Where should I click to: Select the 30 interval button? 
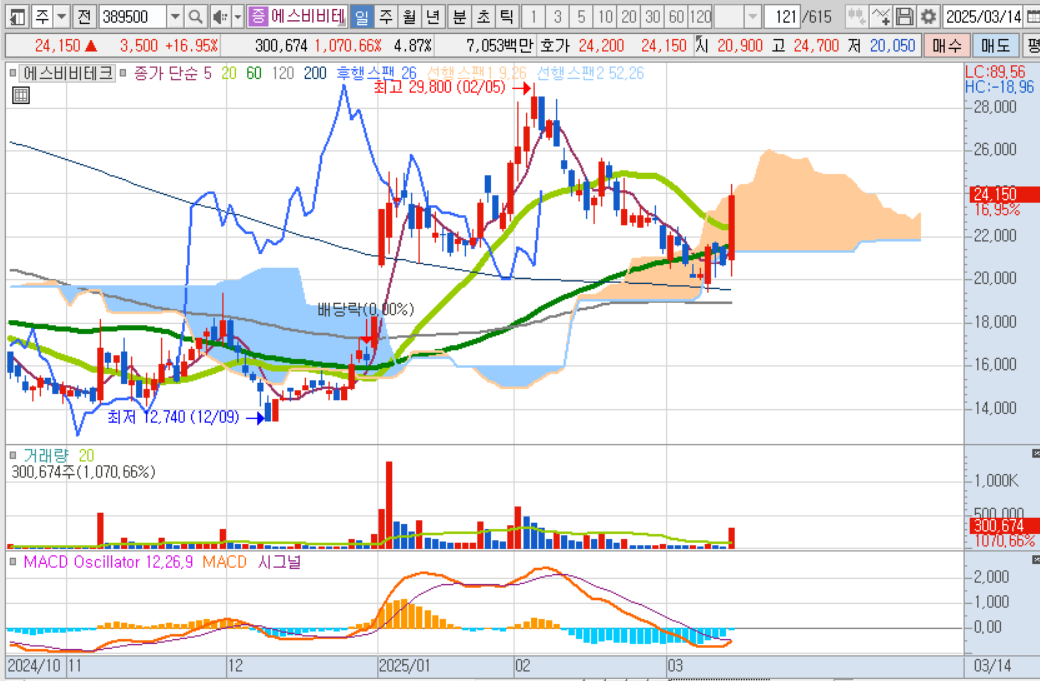pos(653,17)
